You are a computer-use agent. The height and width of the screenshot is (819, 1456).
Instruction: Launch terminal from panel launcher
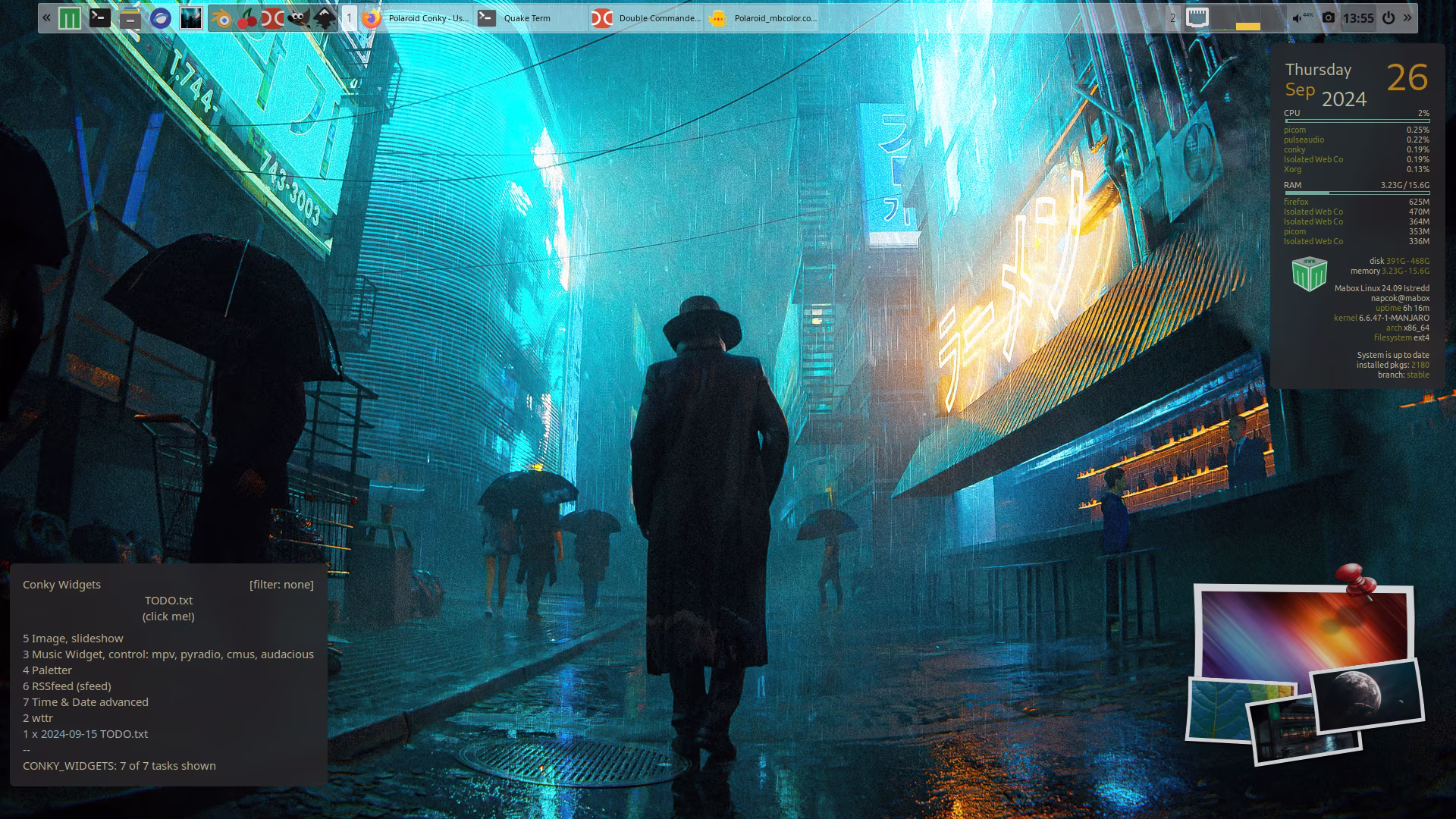click(99, 18)
